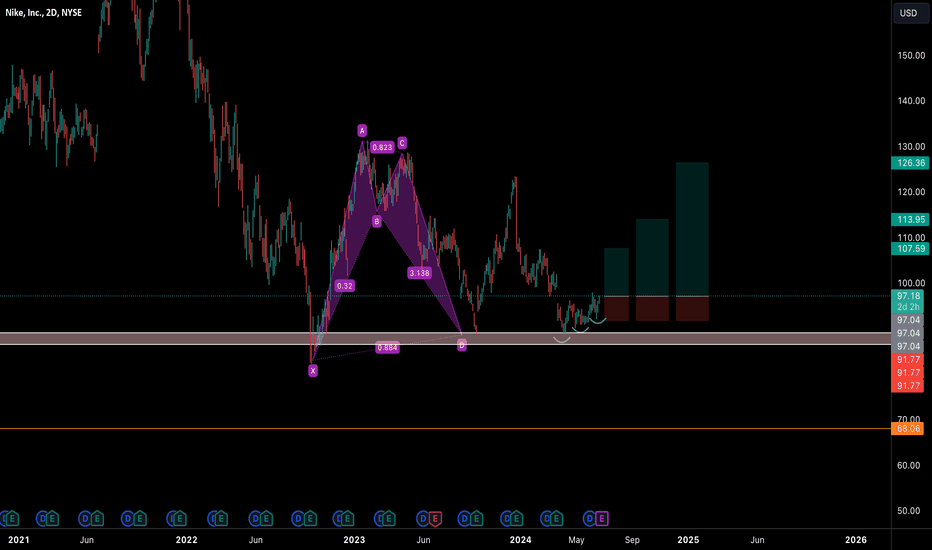
Task: Select the orange horizontal line at 68.06
Action: point(445,428)
